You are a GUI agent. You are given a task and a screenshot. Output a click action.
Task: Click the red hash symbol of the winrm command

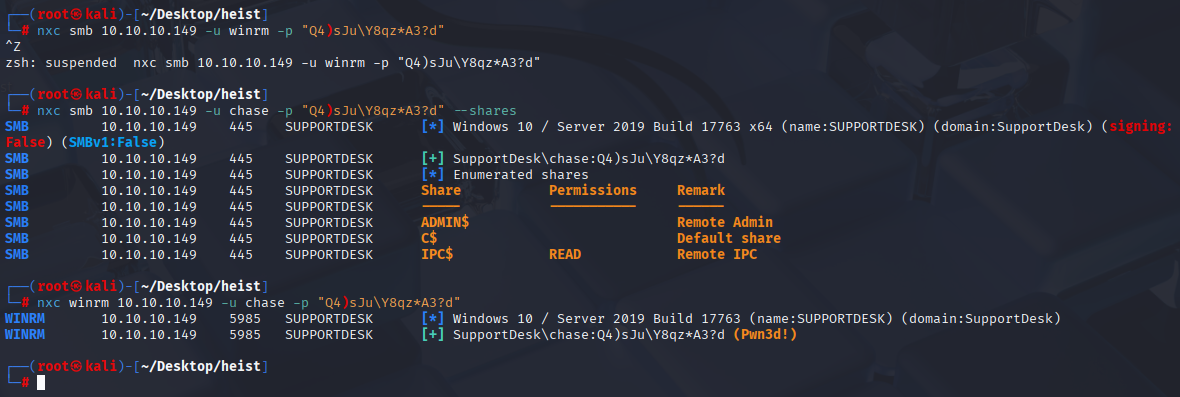coord(26,302)
